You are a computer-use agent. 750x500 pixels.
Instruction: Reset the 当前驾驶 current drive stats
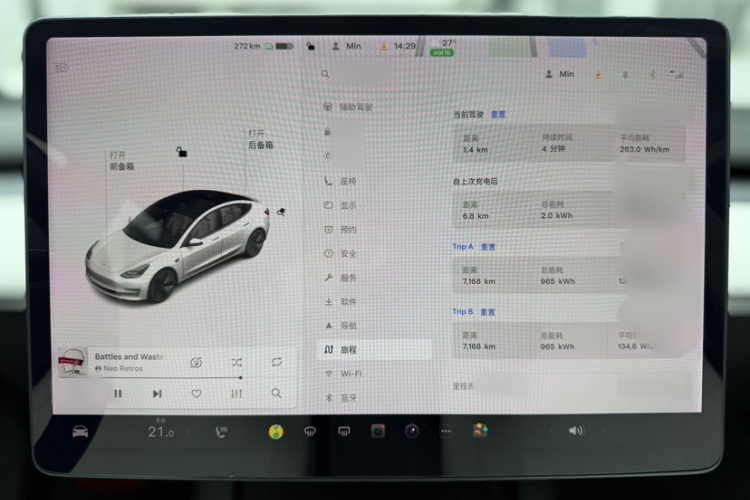pyautogui.click(x=498, y=115)
